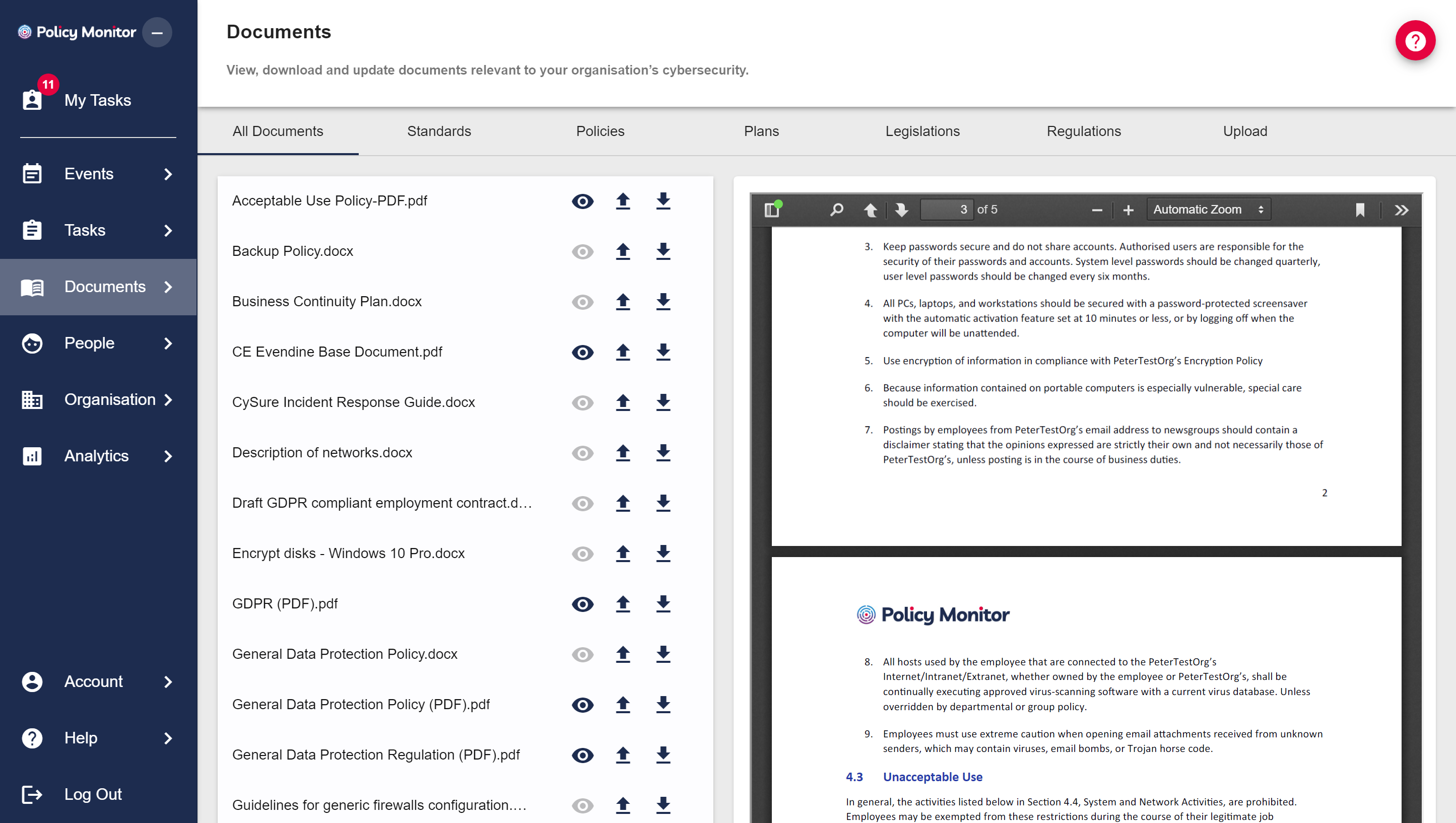Switch to the All Documents tab
Image resolution: width=1456 pixels, height=823 pixels.
click(278, 131)
